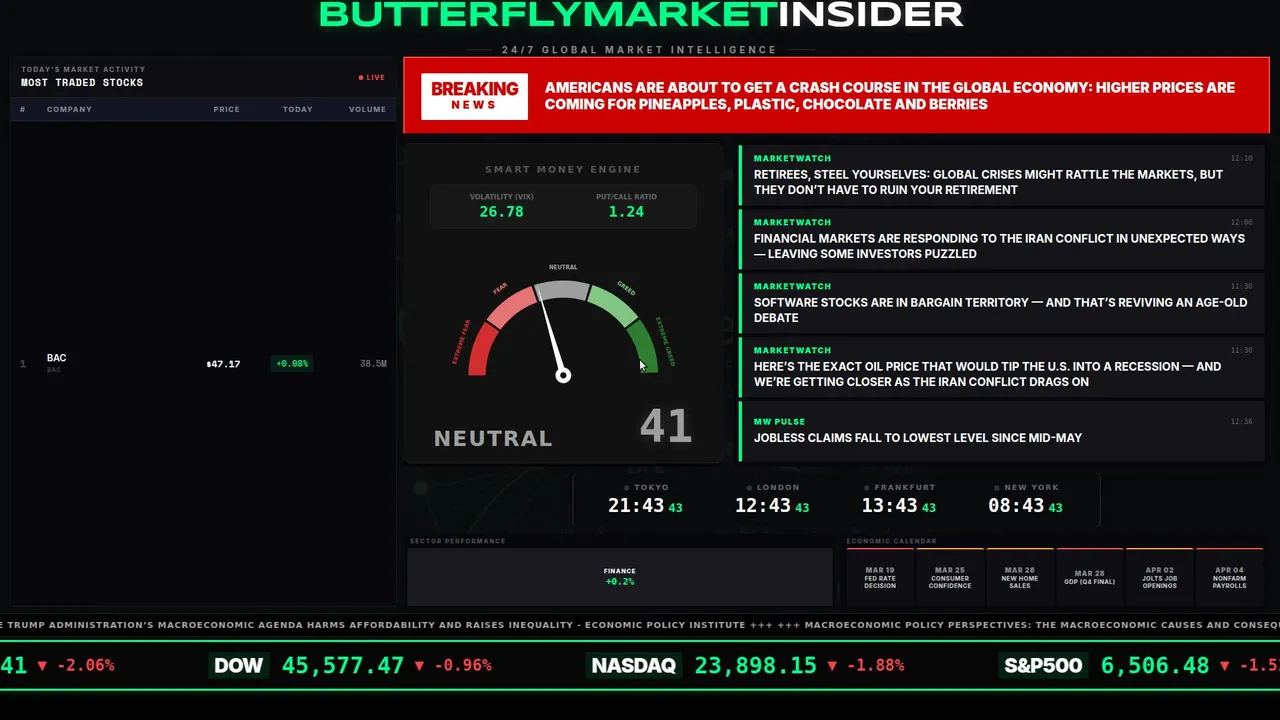The image size is (1280, 720).
Task: Click the red LIVE indicator
Action: click(372, 77)
